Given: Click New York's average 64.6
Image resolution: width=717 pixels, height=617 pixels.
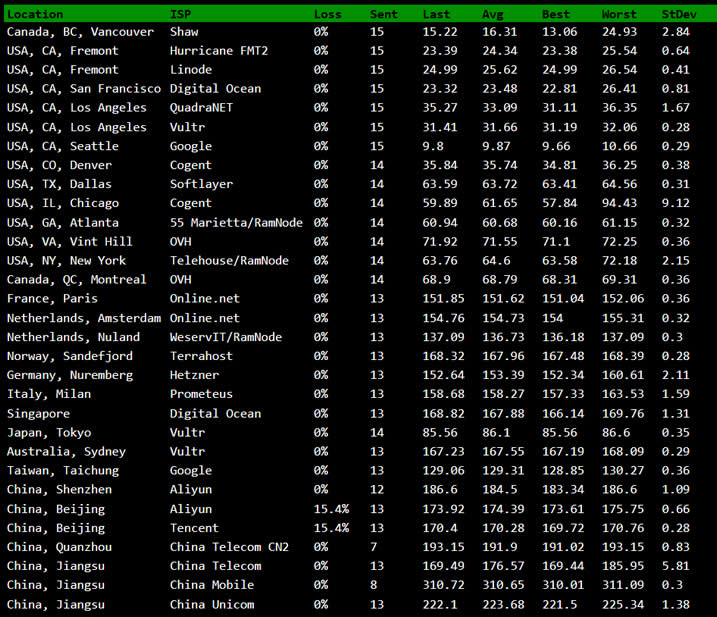Looking at the screenshot, I should [x=496, y=261].
